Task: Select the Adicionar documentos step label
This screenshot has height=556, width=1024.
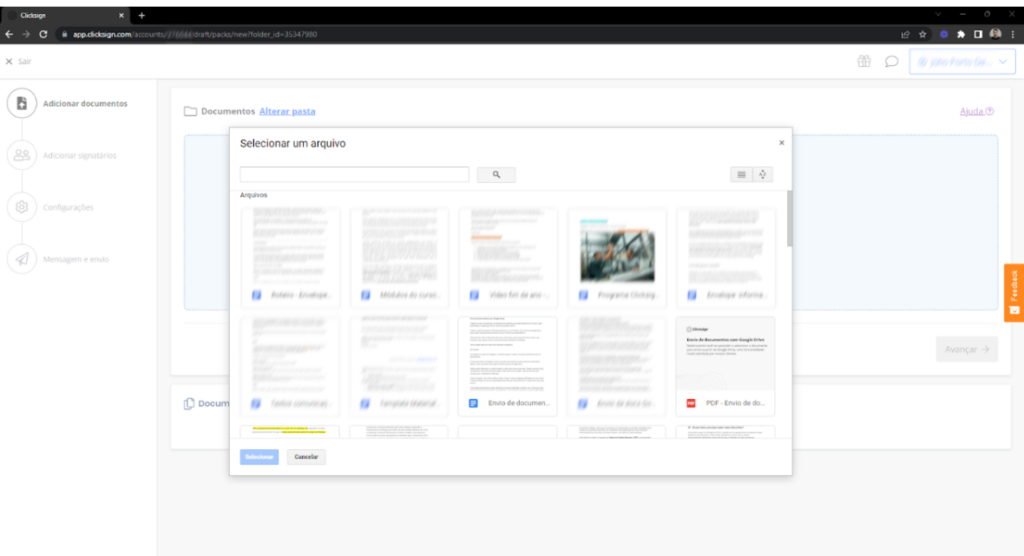Action: (x=85, y=103)
